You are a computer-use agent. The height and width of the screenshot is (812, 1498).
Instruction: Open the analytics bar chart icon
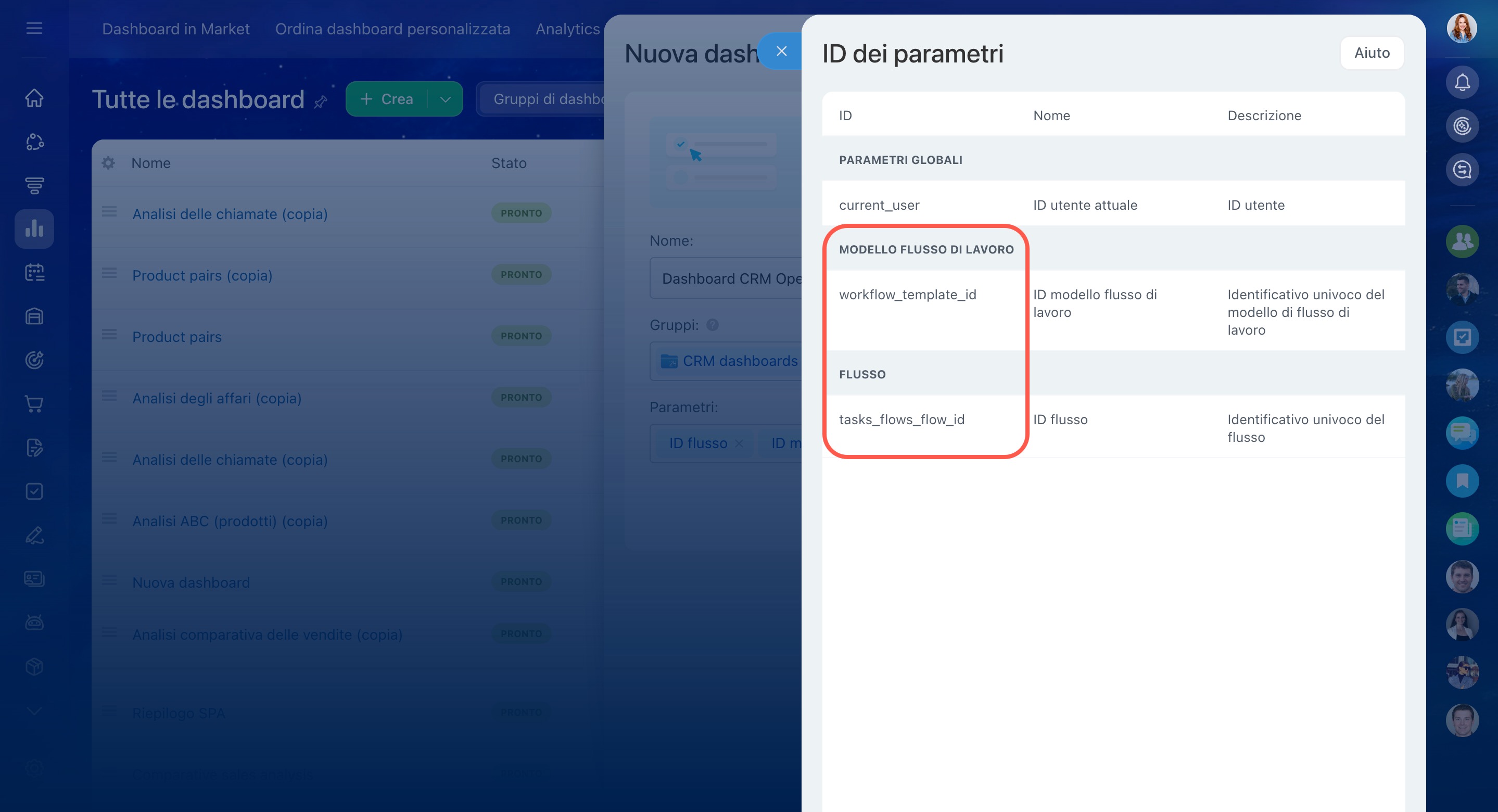pos(34,229)
